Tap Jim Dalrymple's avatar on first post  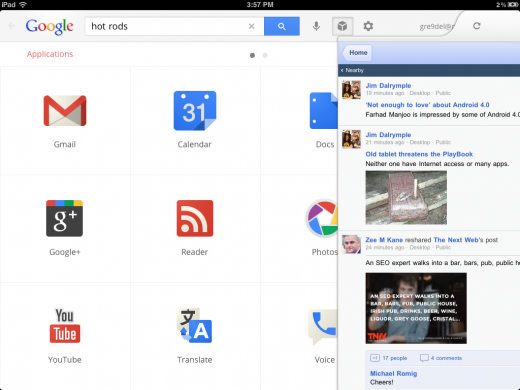pyautogui.click(x=351, y=90)
